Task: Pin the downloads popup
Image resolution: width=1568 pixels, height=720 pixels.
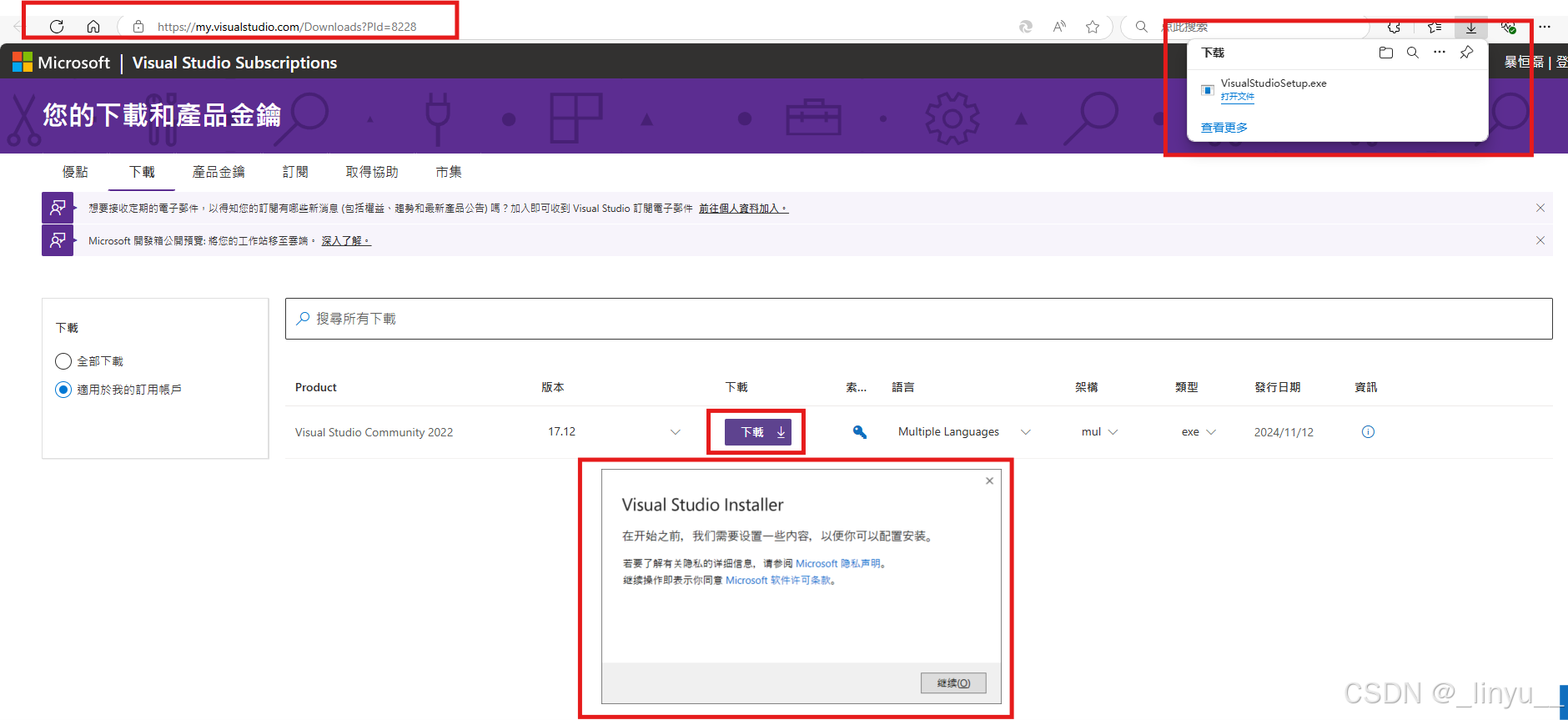Action: click(1466, 53)
